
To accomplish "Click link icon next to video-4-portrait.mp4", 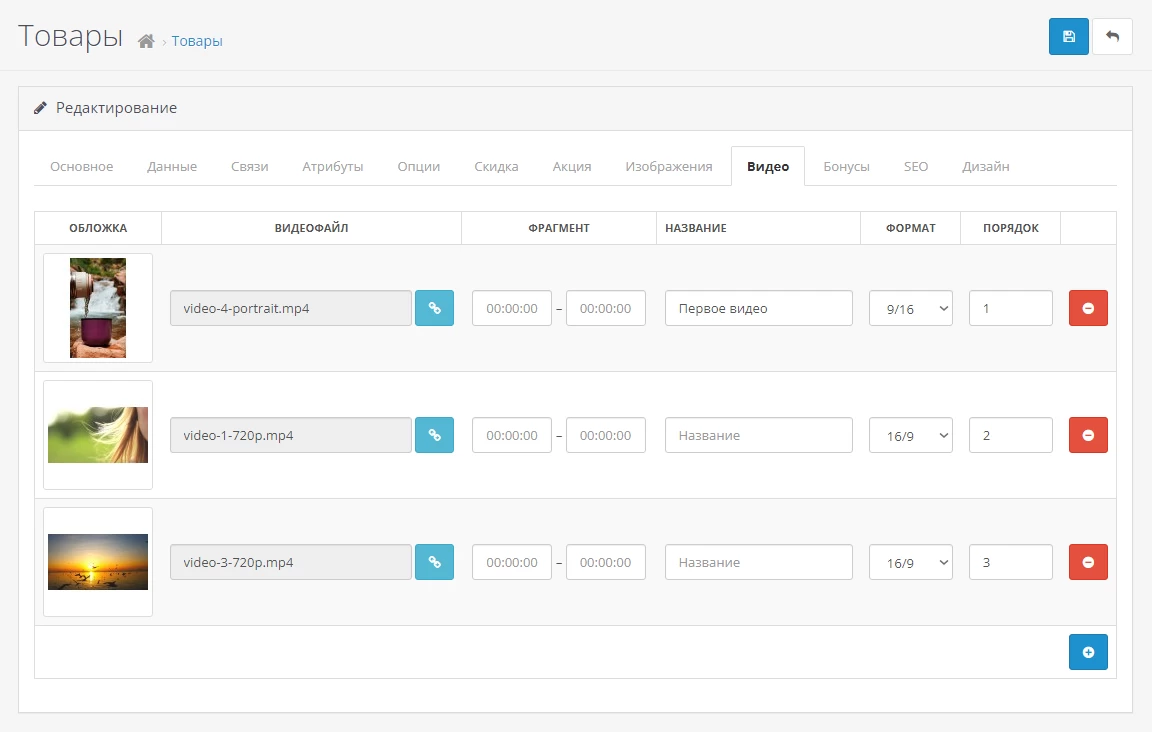I will coord(434,308).
